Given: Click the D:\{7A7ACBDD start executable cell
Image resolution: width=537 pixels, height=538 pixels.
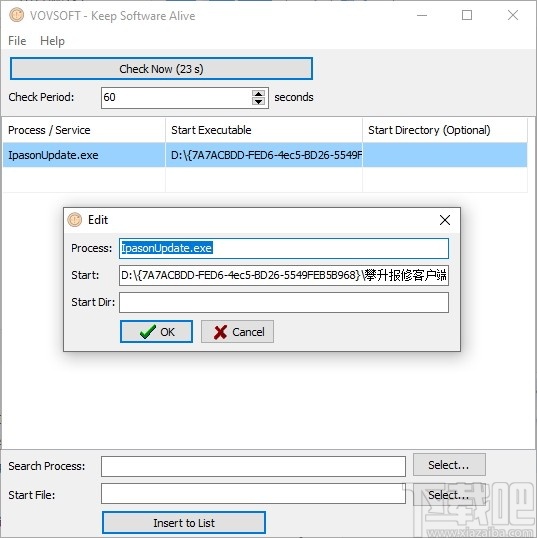Looking at the screenshot, I should 264,155.
